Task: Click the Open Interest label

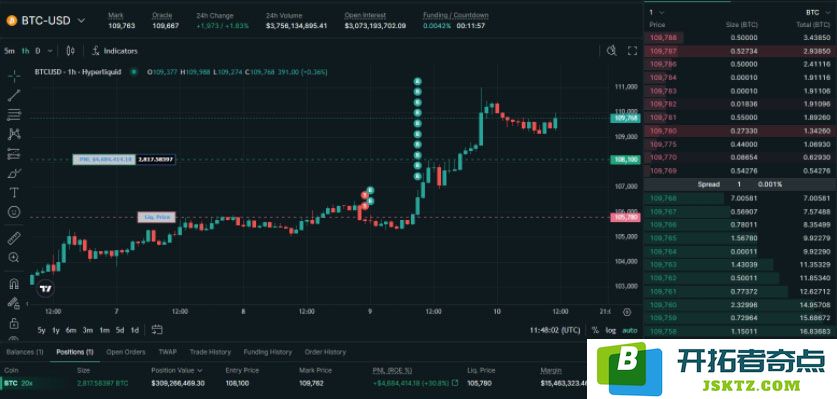Action: click(365, 15)
